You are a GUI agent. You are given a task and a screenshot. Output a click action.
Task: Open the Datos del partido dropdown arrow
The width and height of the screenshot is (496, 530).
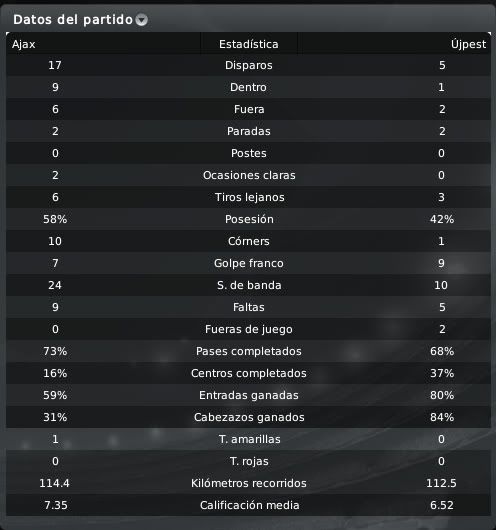(142, 20)
